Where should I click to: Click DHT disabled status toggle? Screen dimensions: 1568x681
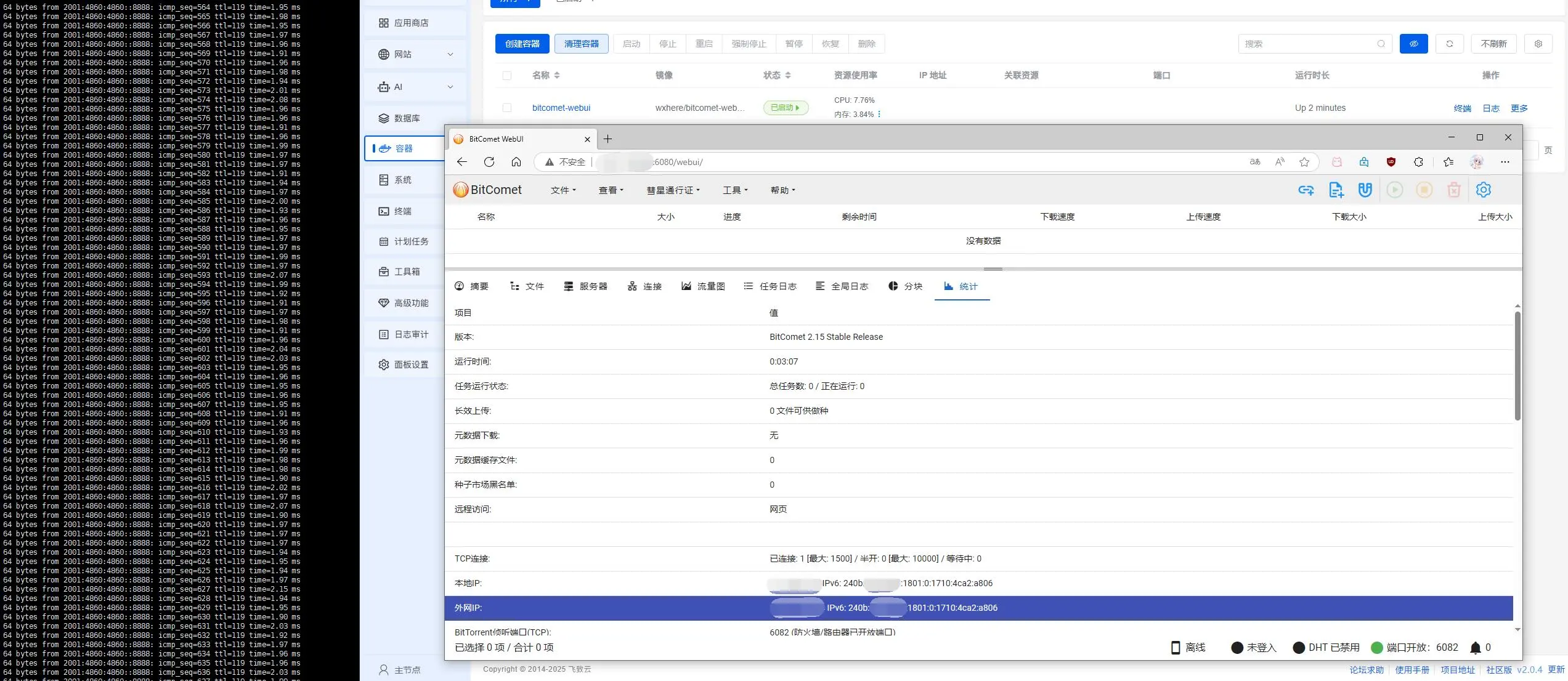1326,648
